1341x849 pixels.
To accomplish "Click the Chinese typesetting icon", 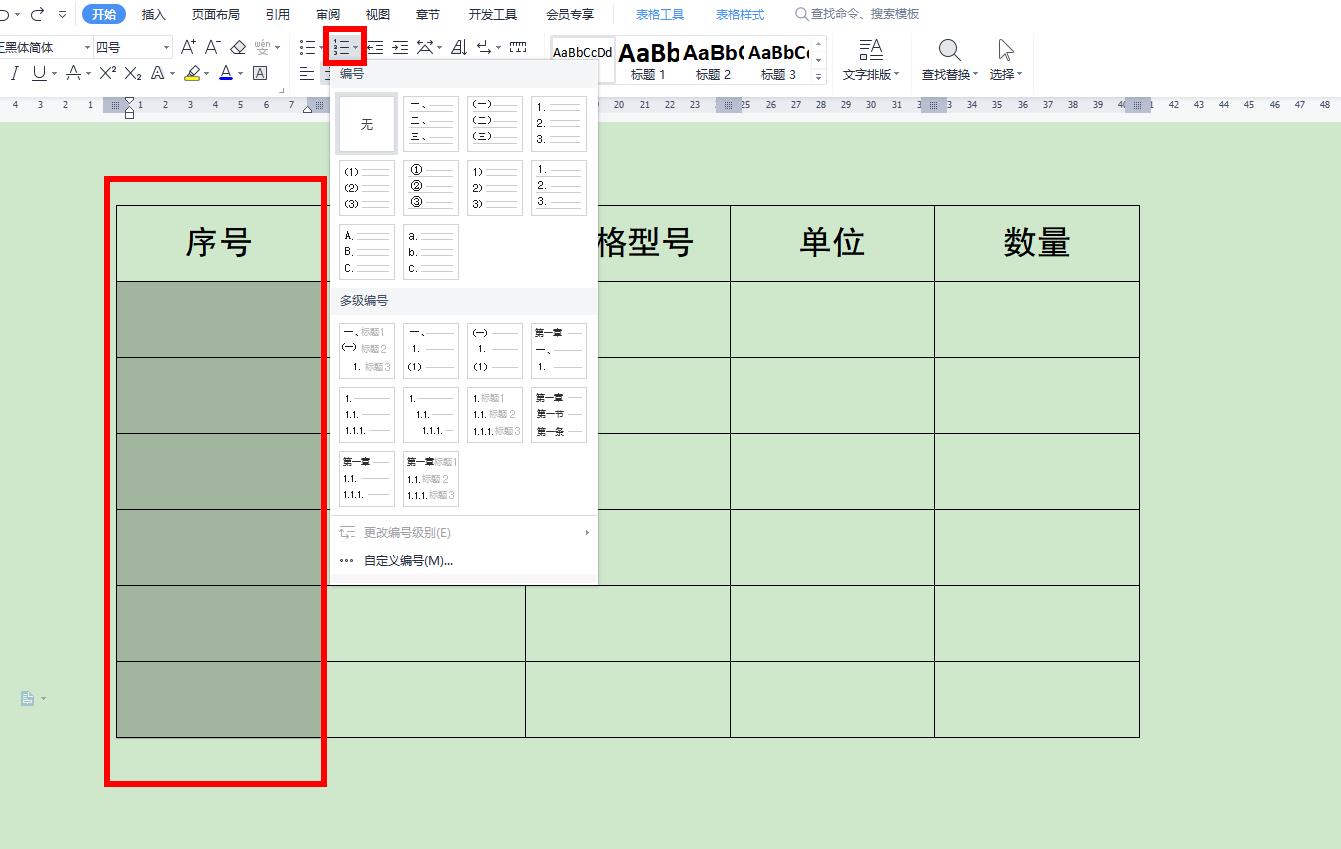I will pos(426,47).
